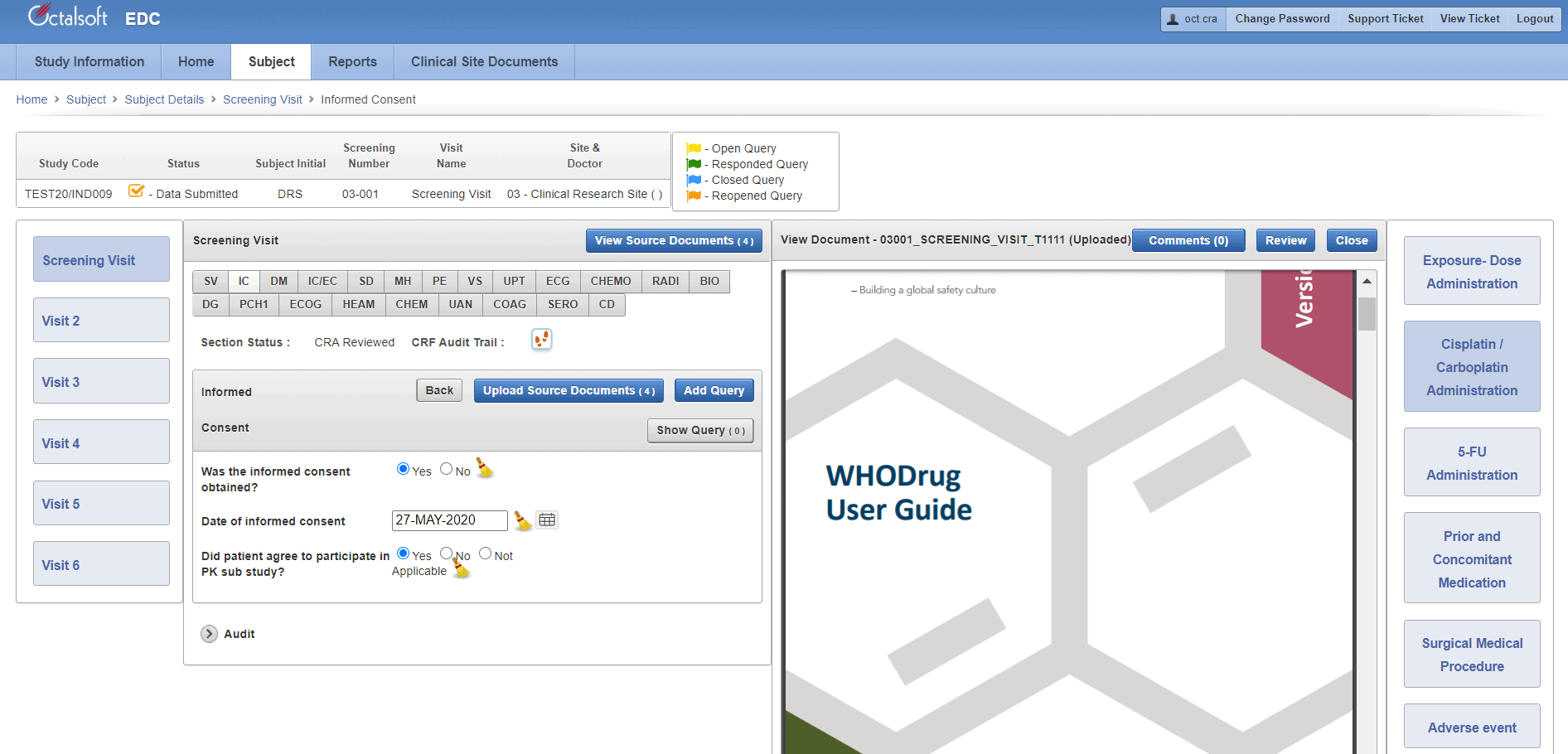The height and width of the screenshot is (754, 1568).
Task: Expand the Audit section
Action: coord(209,634)
